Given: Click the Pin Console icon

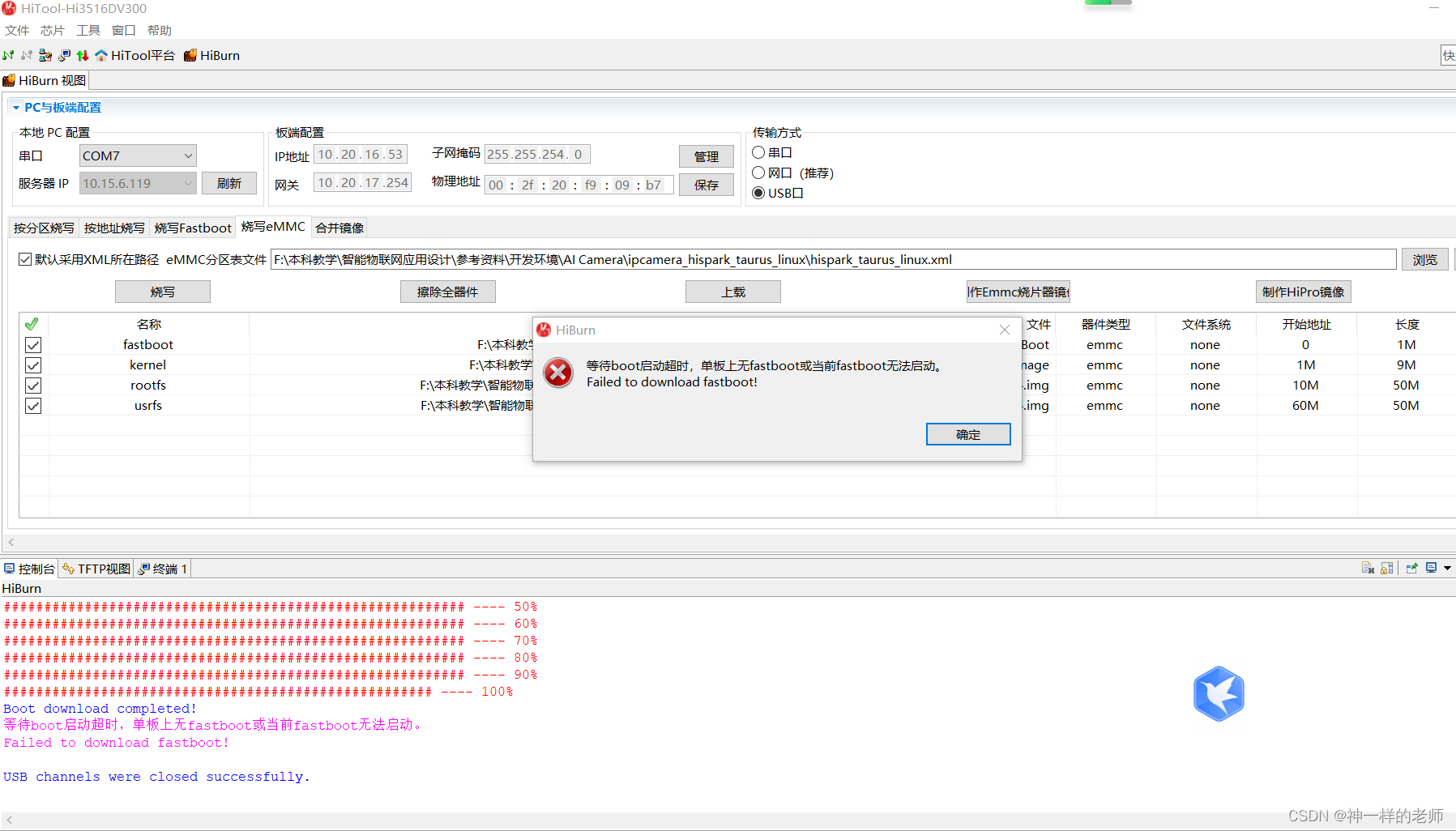Looking at the screenshot, I should [1411, 568].
